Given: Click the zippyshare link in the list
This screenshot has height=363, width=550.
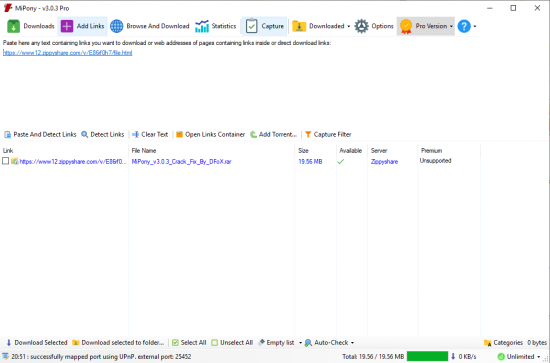Looking at the screenshot, I should coord(73,162).
